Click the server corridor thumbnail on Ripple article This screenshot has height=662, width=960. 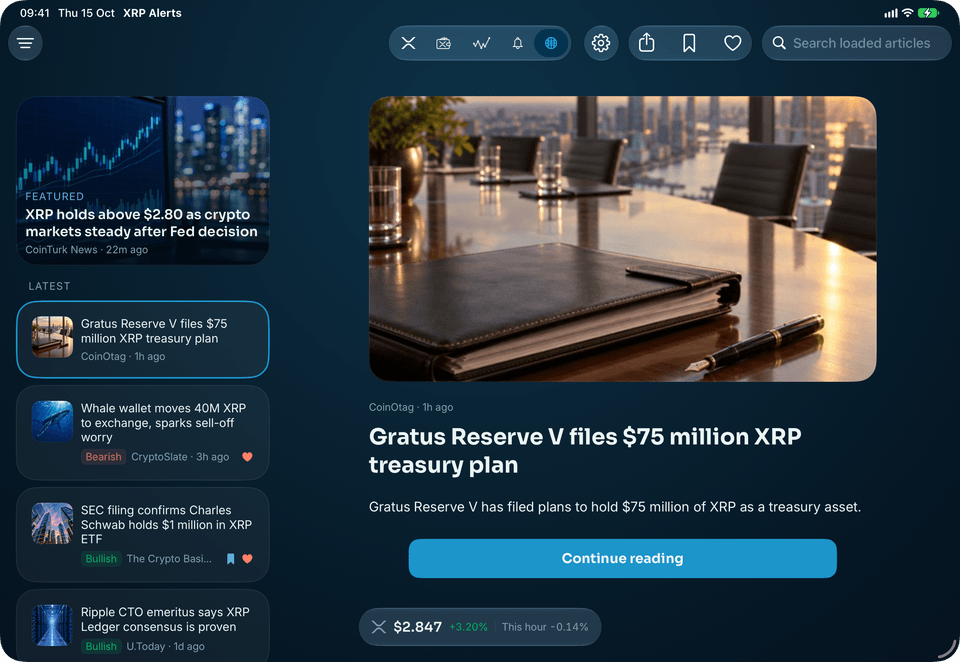[x=52, y=625]
